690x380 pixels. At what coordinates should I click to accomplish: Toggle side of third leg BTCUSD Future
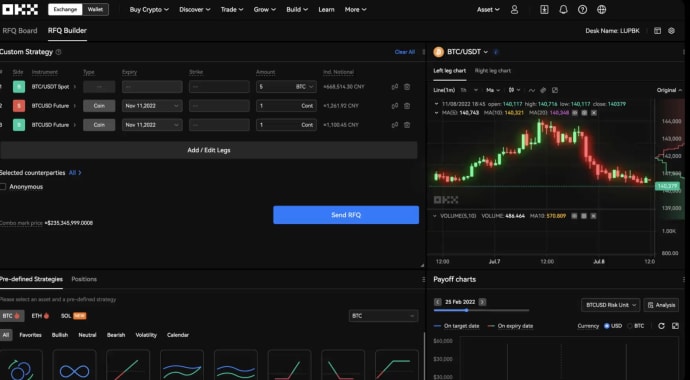click(19, 125)
